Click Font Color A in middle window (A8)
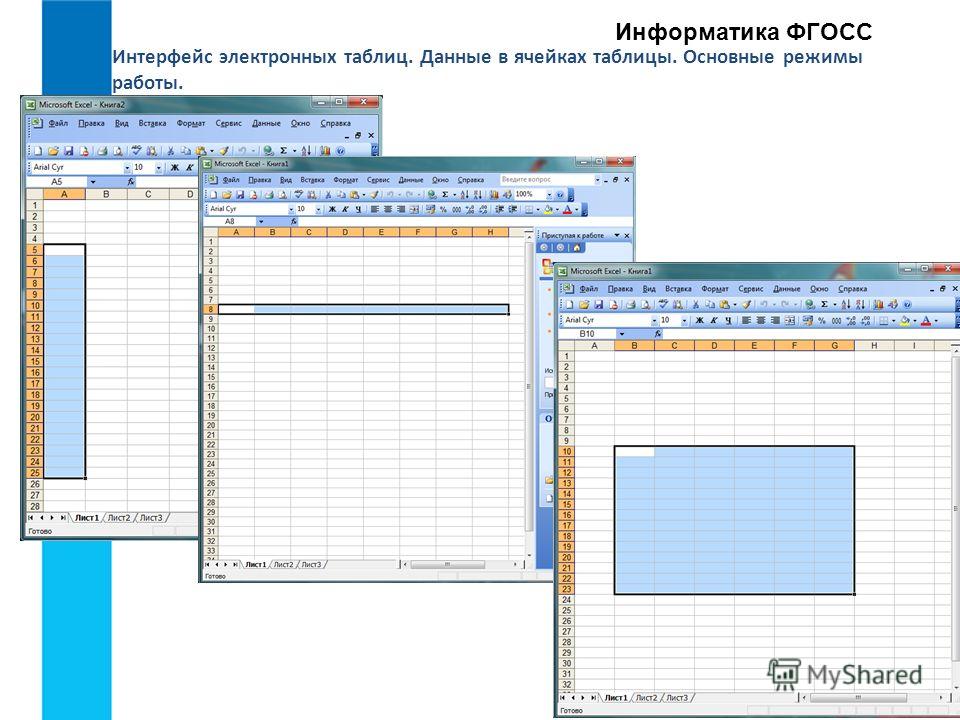Screen dimensions: 960x720 click(x=567, y=209)
